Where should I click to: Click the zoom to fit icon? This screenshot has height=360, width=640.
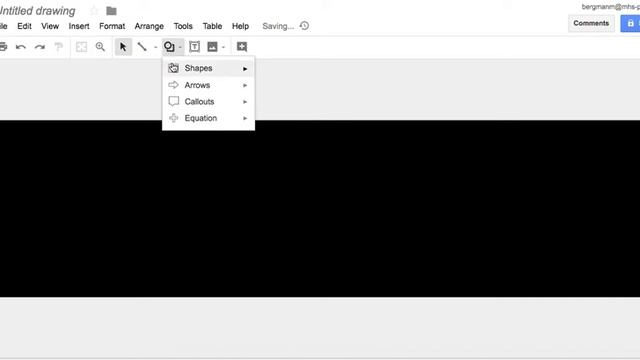[x=81, y=47]
